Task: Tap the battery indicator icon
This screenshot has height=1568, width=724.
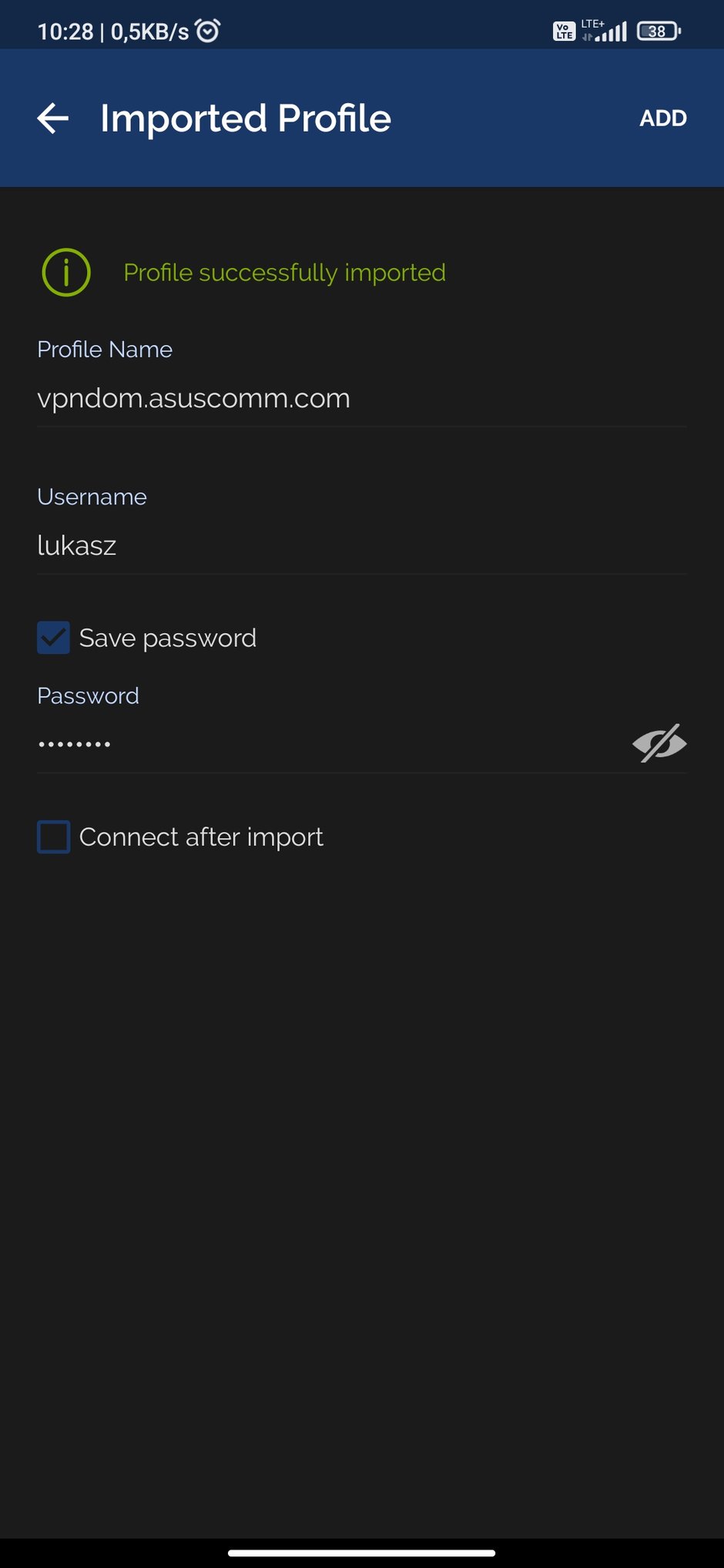Action: 659,32
